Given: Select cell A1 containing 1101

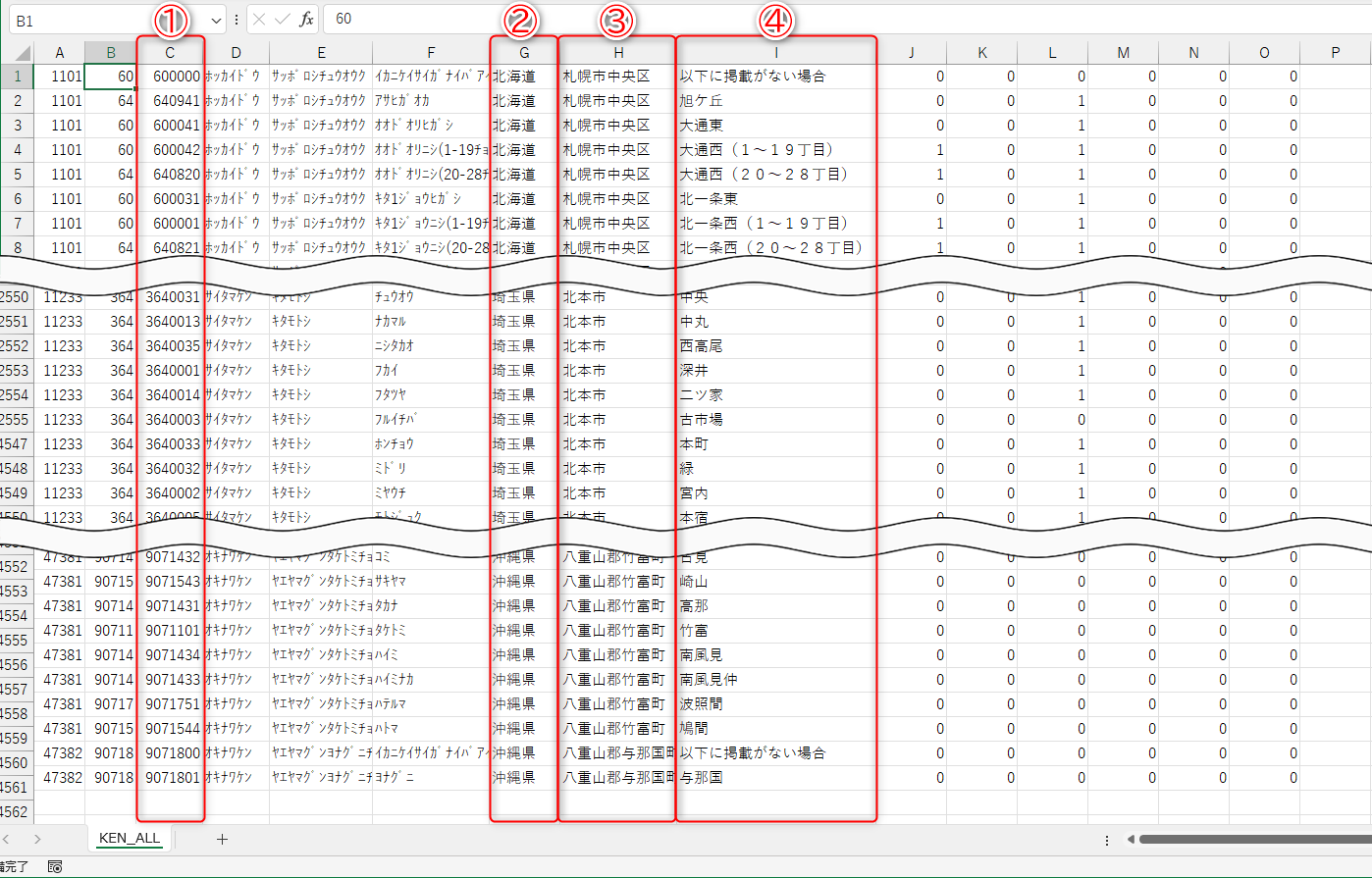Looking at the screenshot, I should (59, 76).
